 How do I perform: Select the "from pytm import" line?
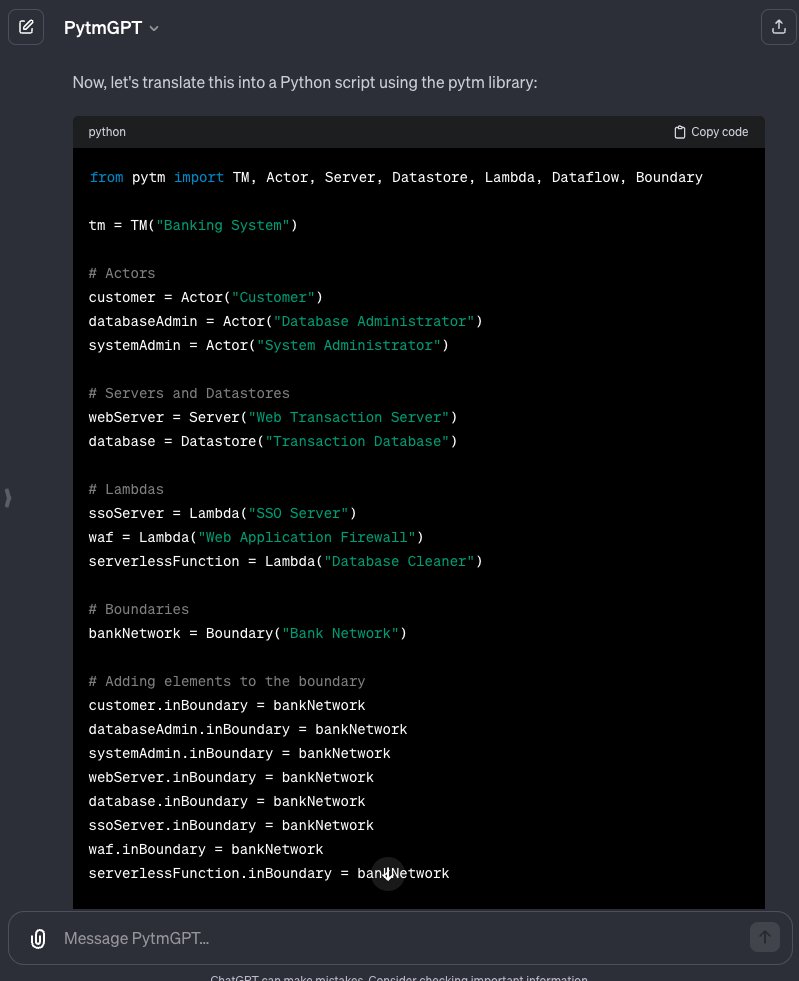coord(395,178)
